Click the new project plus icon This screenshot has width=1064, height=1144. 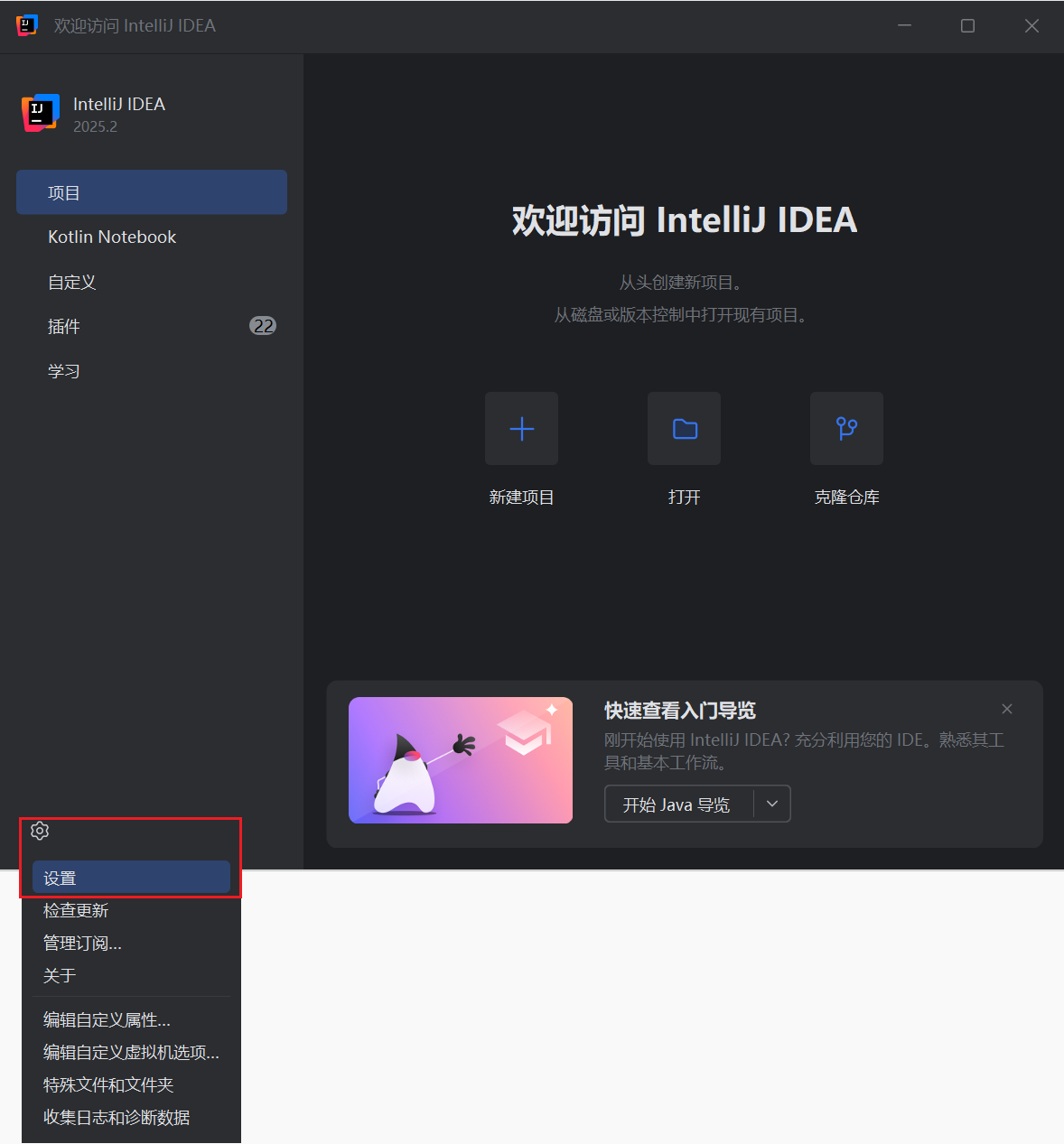coord(521,428)
